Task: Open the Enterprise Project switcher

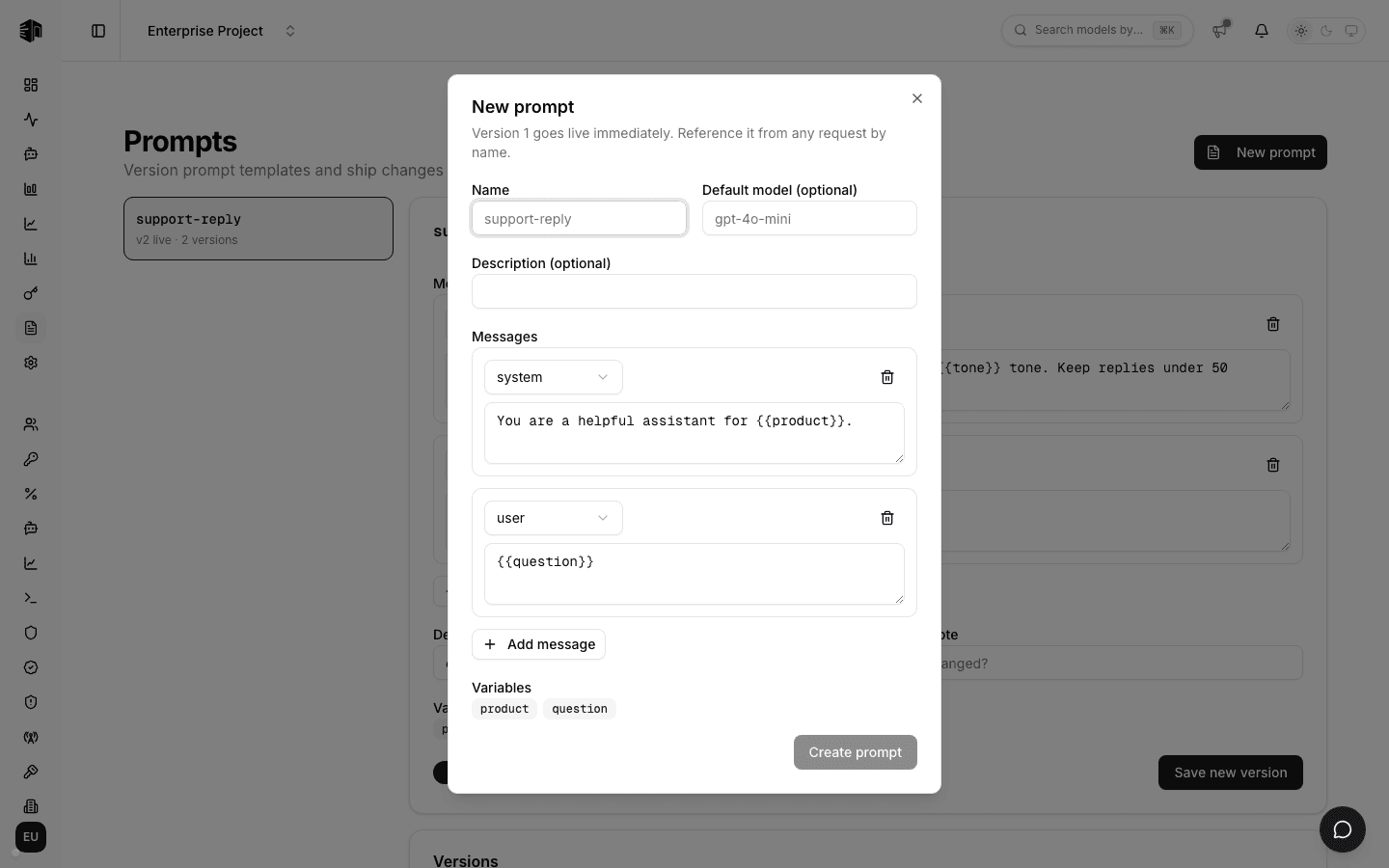Action: tap(222, 31)
